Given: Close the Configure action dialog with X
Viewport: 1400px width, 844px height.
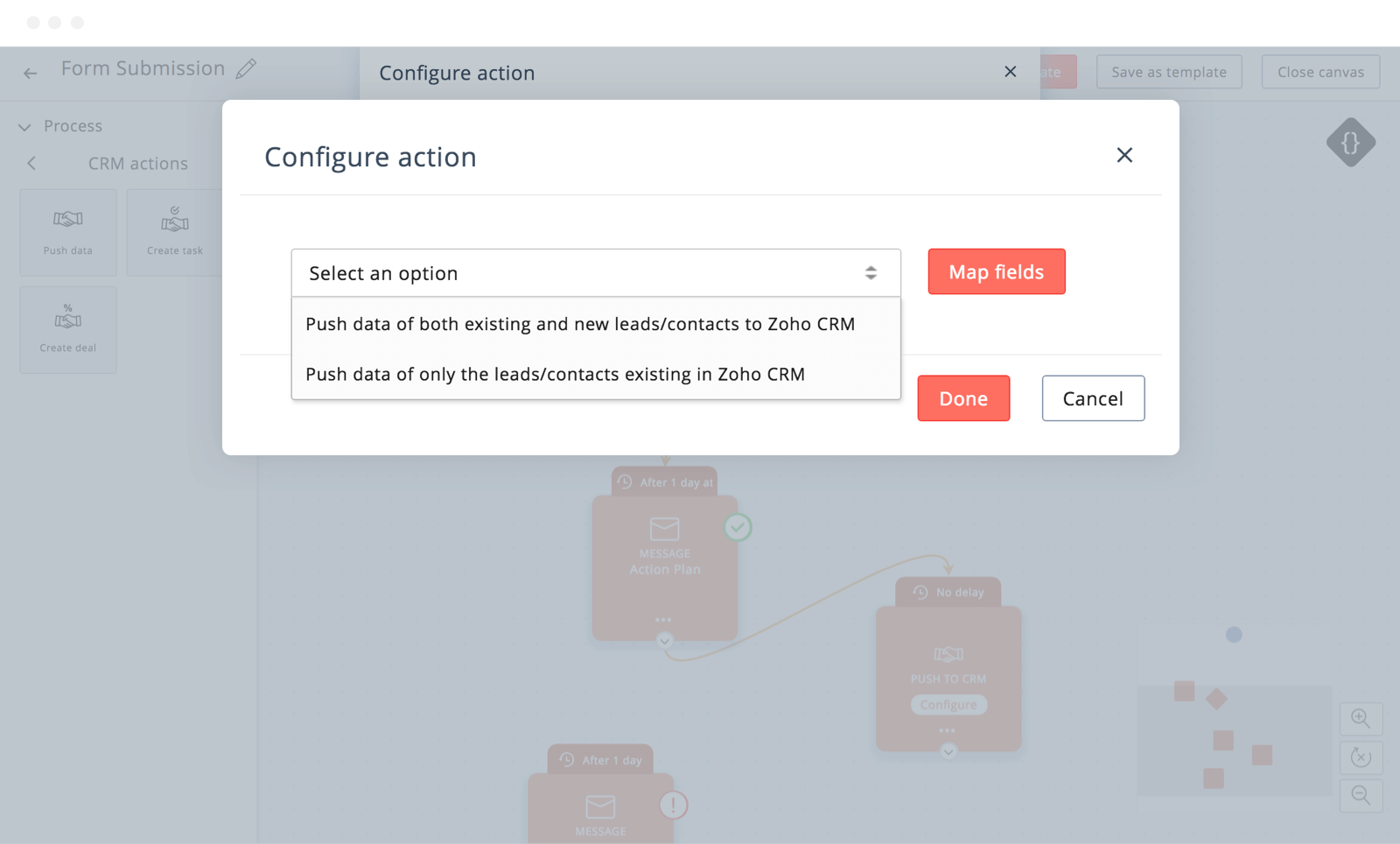Looking at the screenshot, I should pos(1124,156).
